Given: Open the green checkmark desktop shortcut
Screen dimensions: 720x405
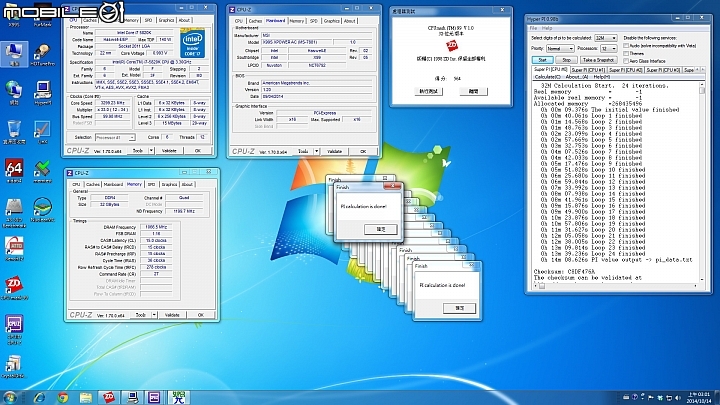Looking at the screenshot, I should pos(42,171).
